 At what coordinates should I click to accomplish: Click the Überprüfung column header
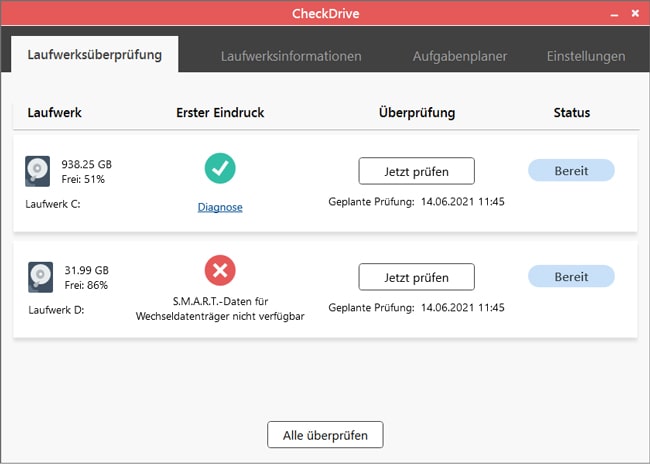pyautogui.click(x=417, y=113)
